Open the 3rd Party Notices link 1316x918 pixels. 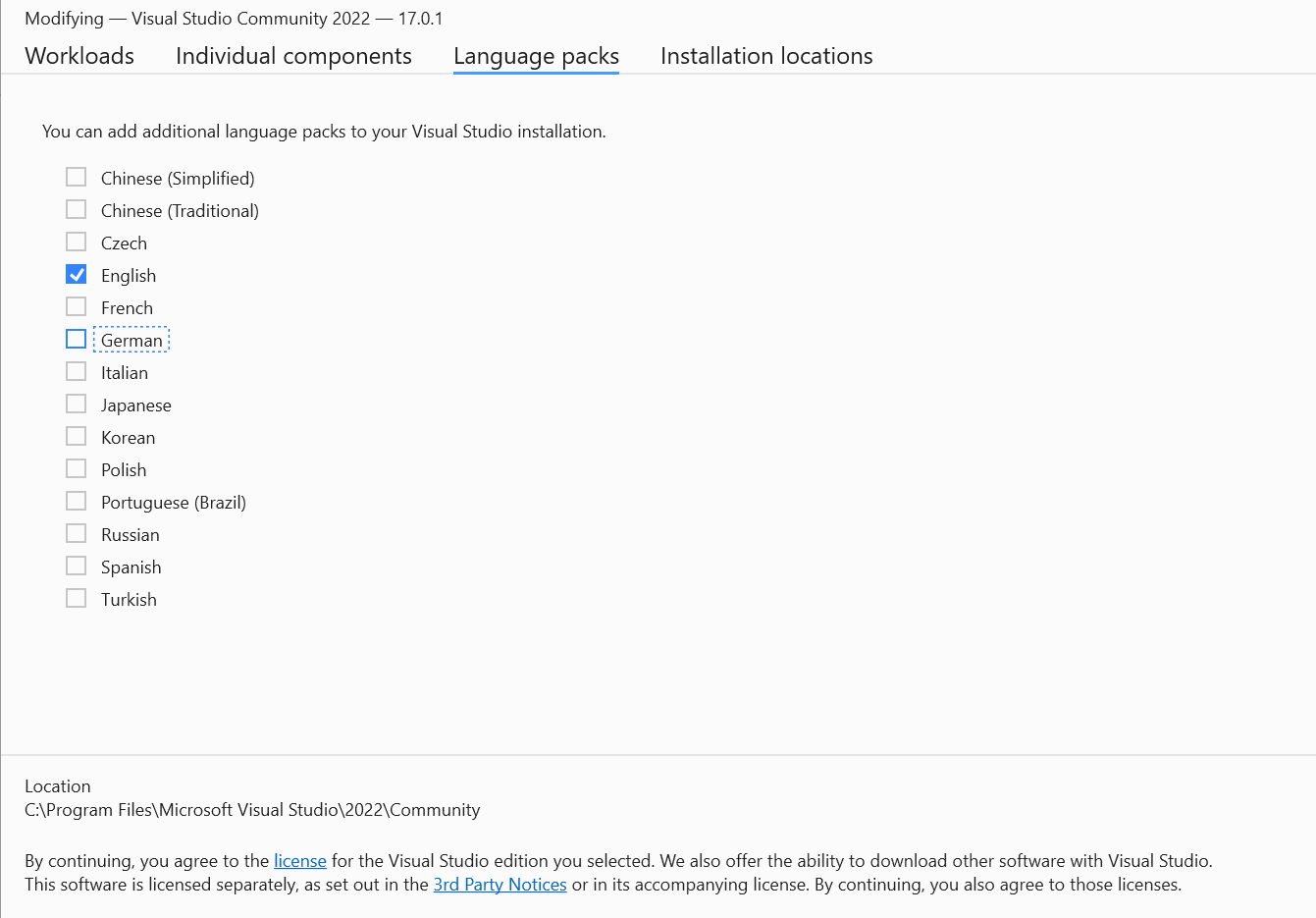500,884
